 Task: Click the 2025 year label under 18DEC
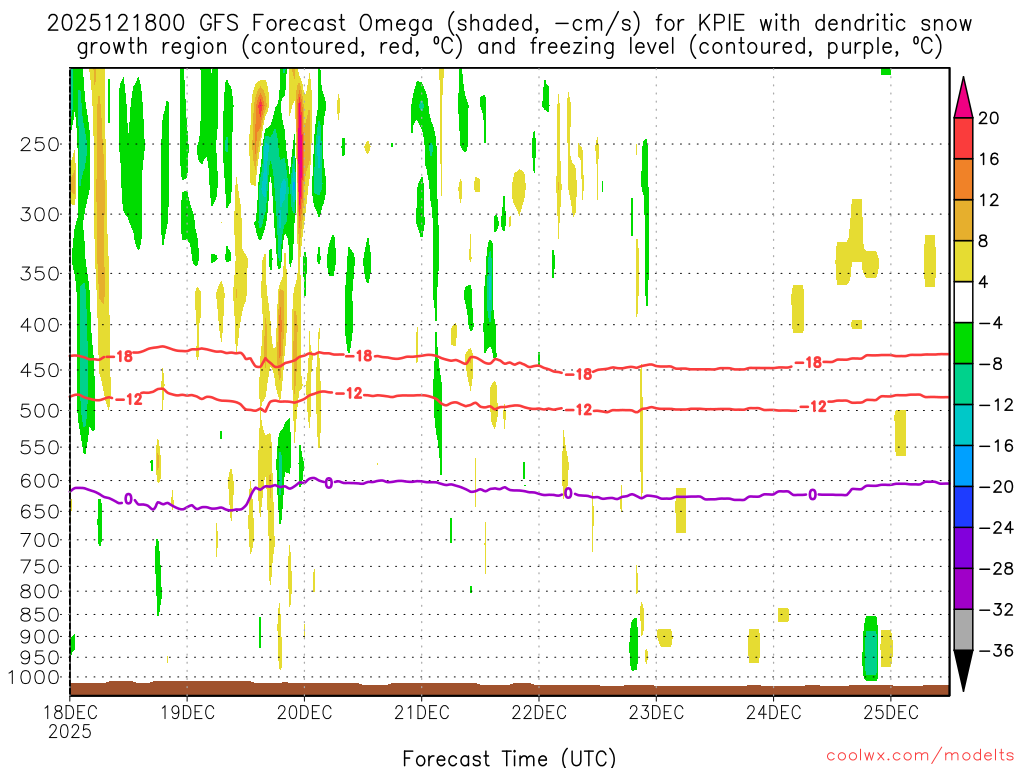point(70,731)
